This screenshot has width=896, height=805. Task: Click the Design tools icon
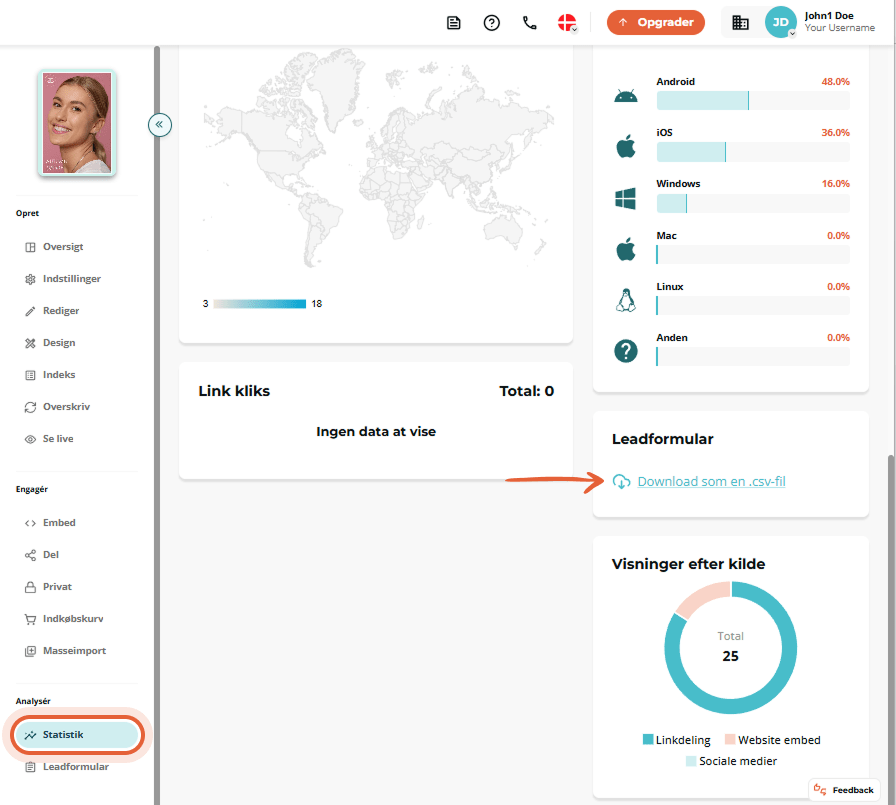[30, 343]
